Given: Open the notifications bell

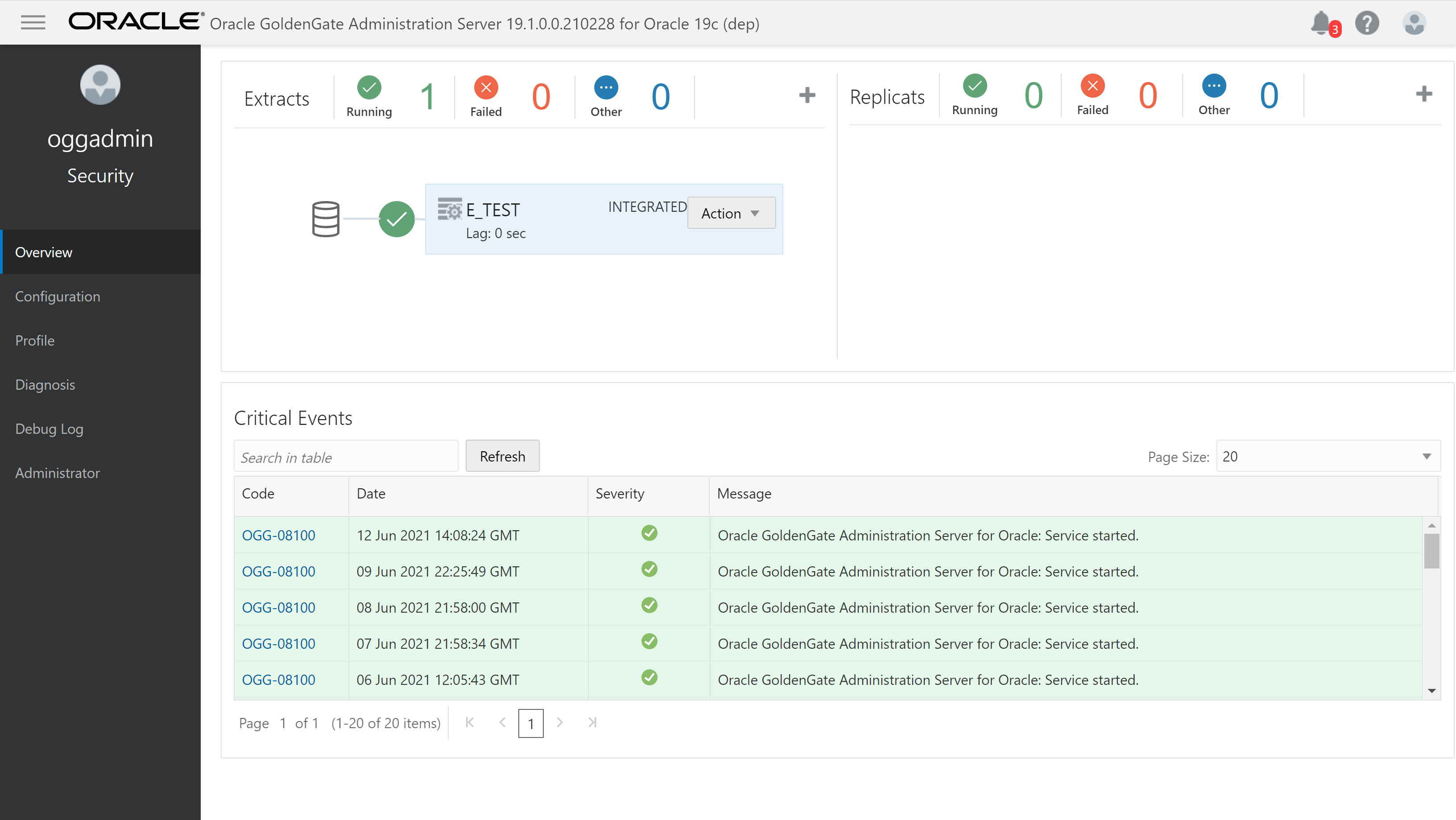Looking at the screenshot, I should (1321, 23).
